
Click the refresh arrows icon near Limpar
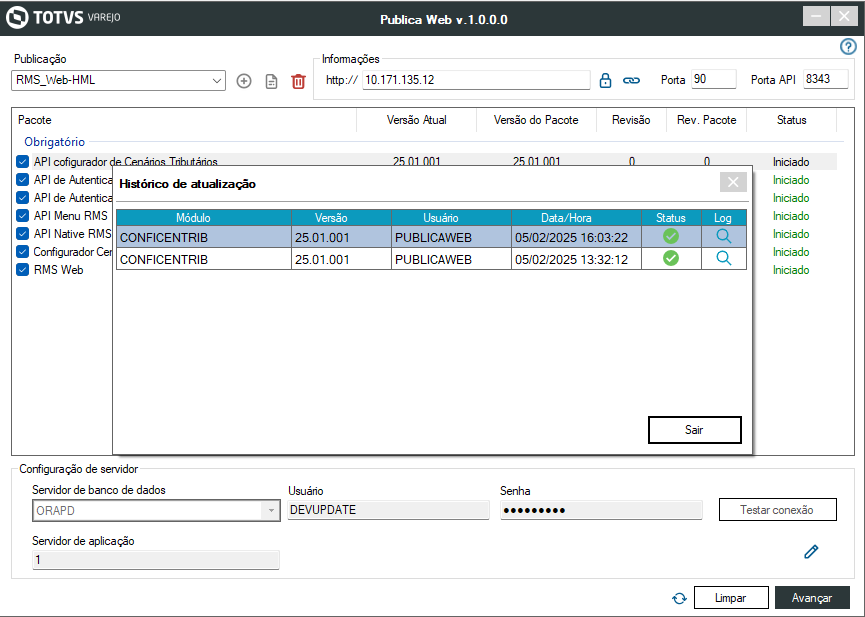(x=680, y=598)
